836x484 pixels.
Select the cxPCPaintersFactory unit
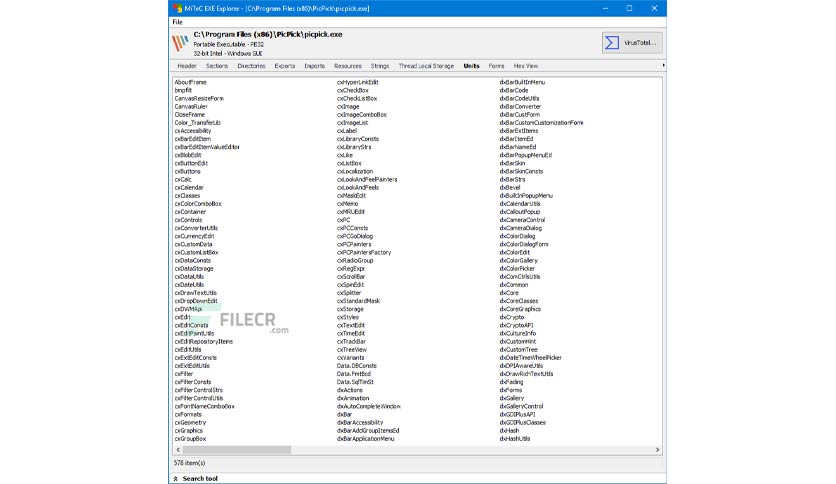(364, 252)
